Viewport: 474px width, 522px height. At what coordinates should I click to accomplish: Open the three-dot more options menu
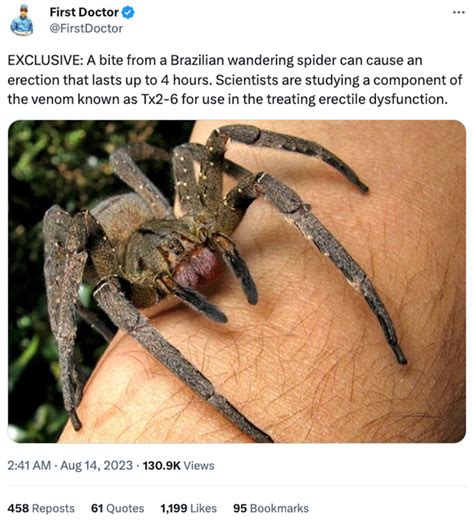tap(459, 13)
